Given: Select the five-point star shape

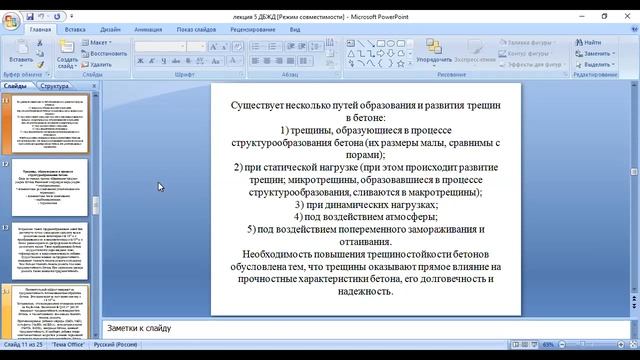Looking at the screenshot, I should coord(401,64).
